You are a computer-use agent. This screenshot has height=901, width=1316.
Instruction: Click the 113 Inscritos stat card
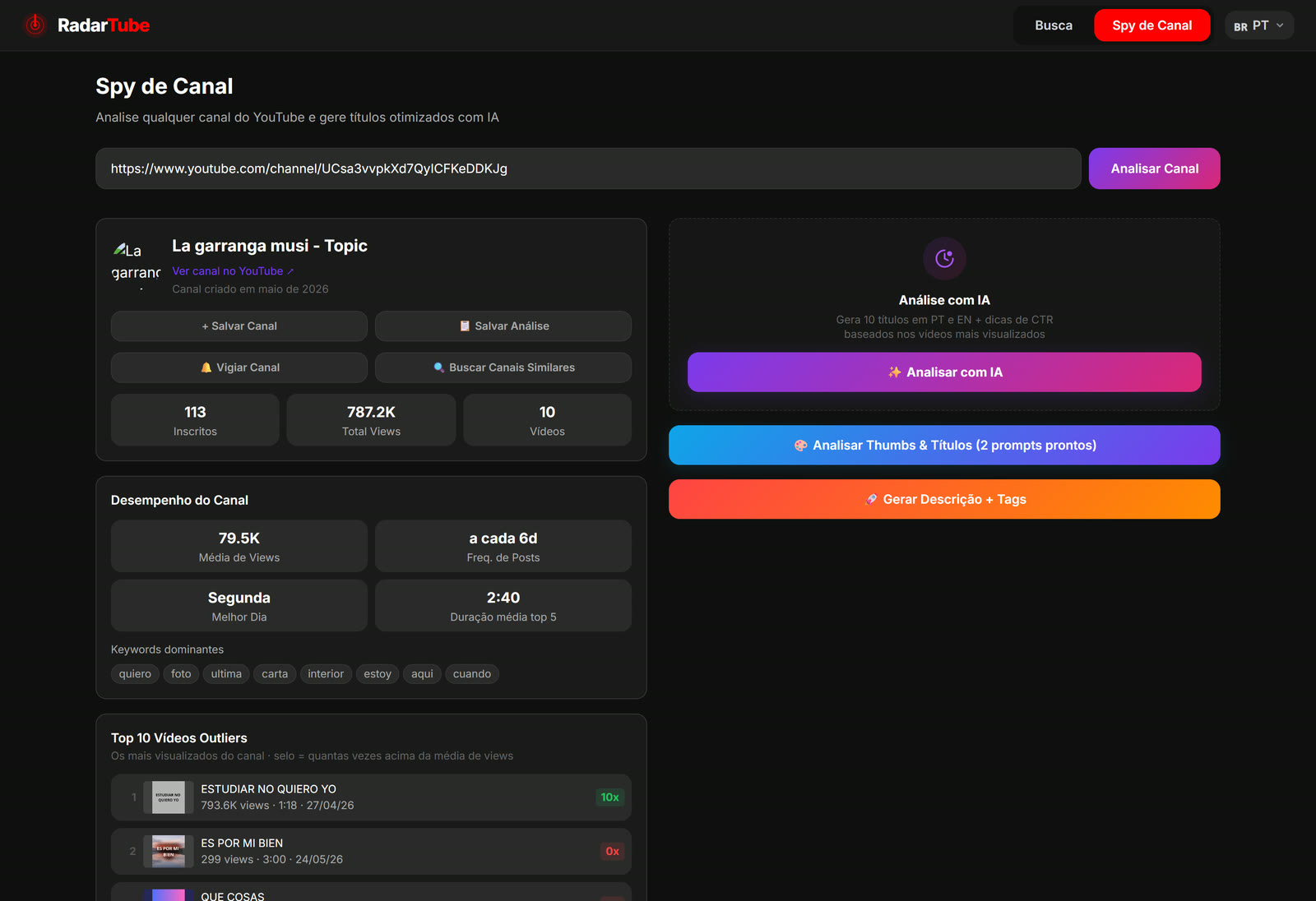(195, 420)
